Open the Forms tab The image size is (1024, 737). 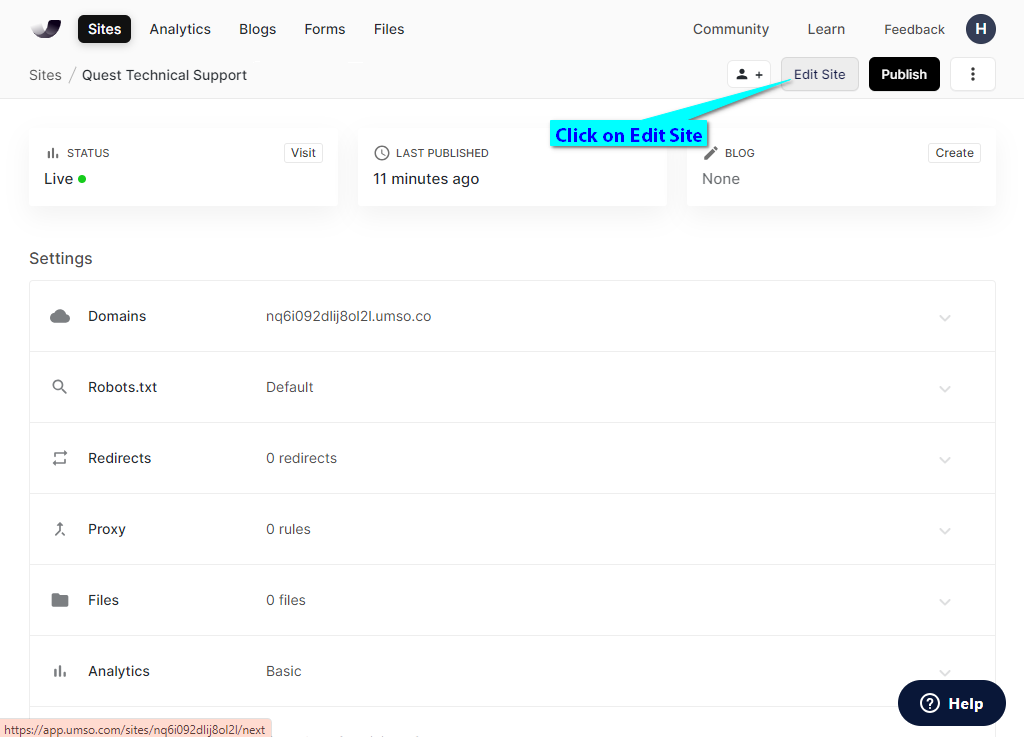(325, 29)
